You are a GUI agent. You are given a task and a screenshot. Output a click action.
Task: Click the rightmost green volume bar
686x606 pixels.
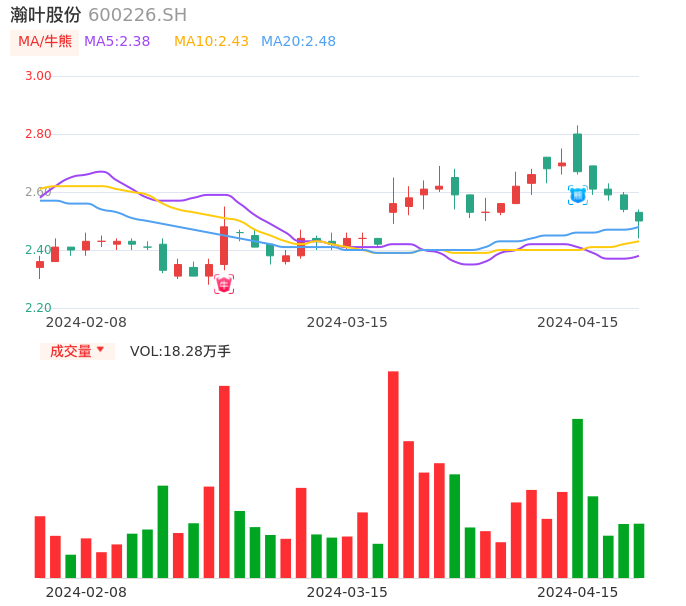point(638,550)
